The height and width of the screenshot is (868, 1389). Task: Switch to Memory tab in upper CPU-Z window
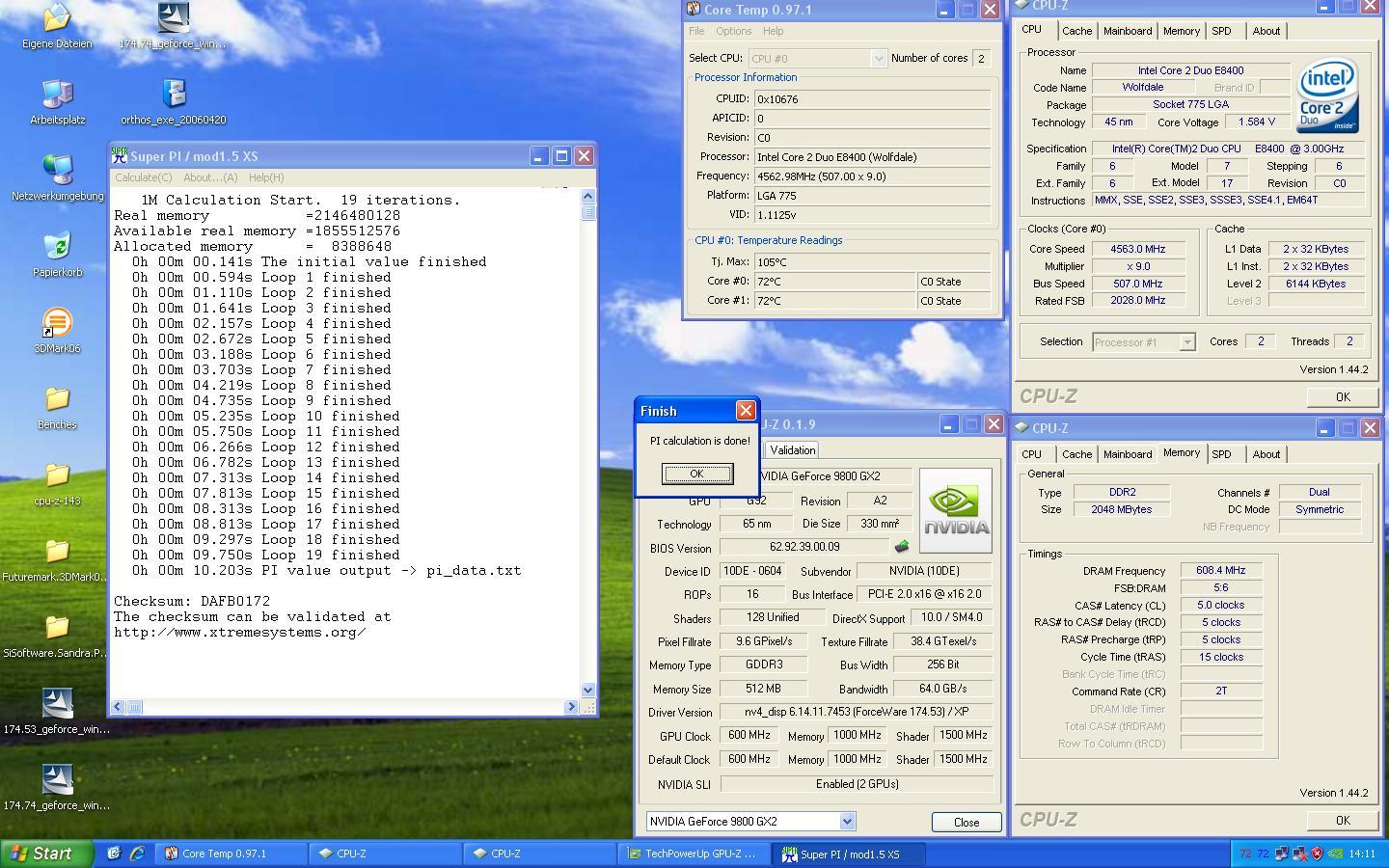(x=1182, y=31)
